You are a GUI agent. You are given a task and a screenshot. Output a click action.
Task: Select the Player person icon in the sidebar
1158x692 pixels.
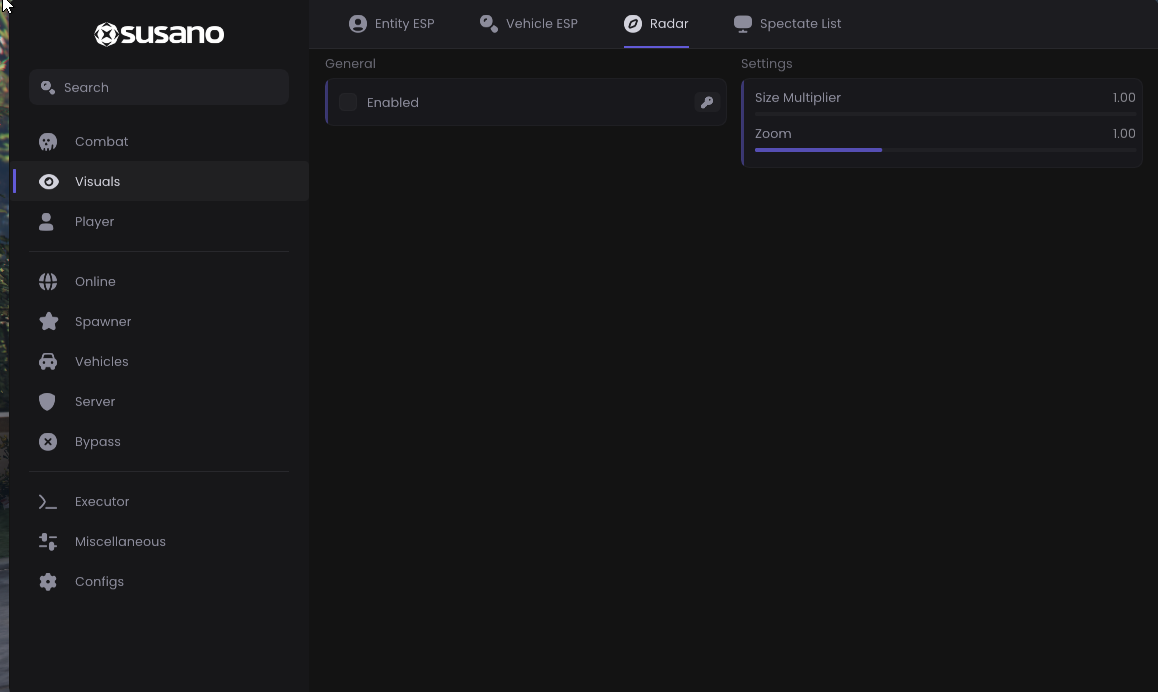click(x=47, y=222)
